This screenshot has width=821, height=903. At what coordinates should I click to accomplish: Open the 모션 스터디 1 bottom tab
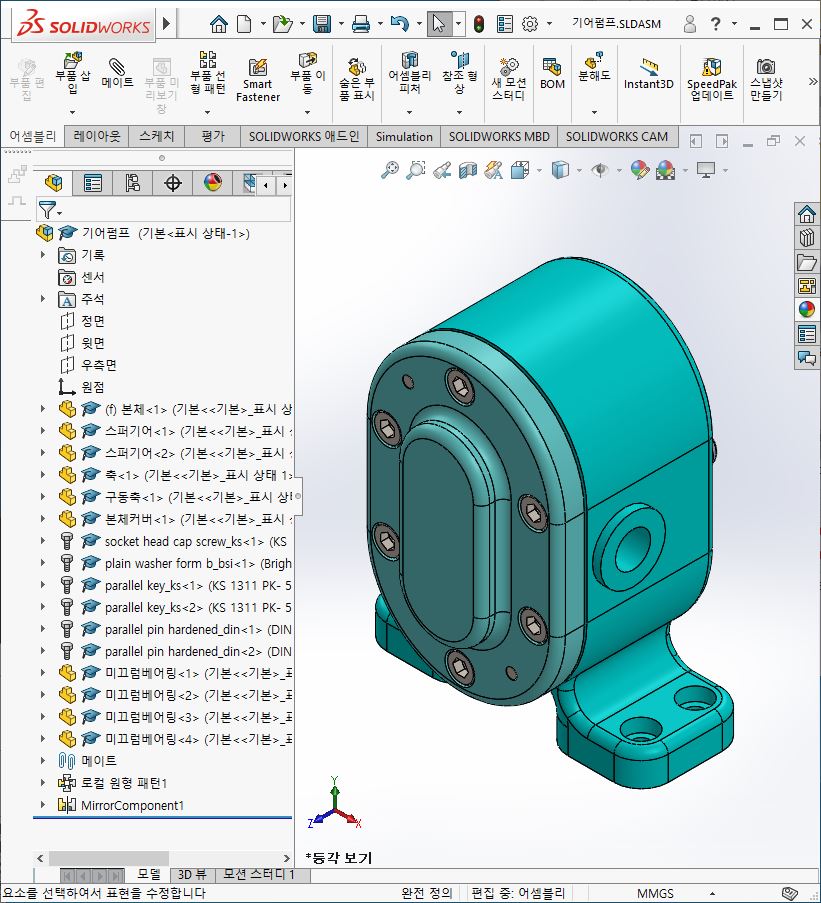click(x=259, y=875)
